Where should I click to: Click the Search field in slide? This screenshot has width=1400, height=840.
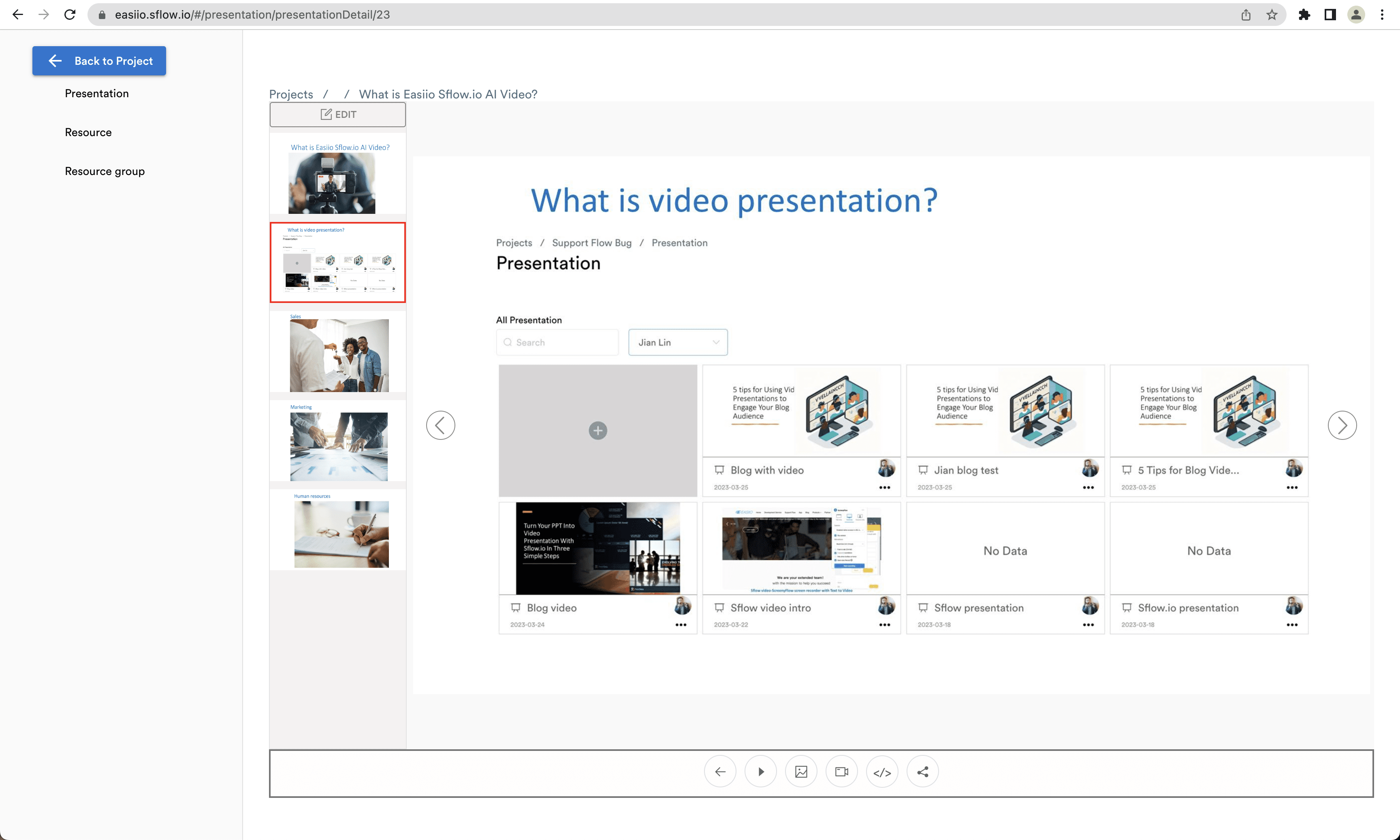[558, 343]
